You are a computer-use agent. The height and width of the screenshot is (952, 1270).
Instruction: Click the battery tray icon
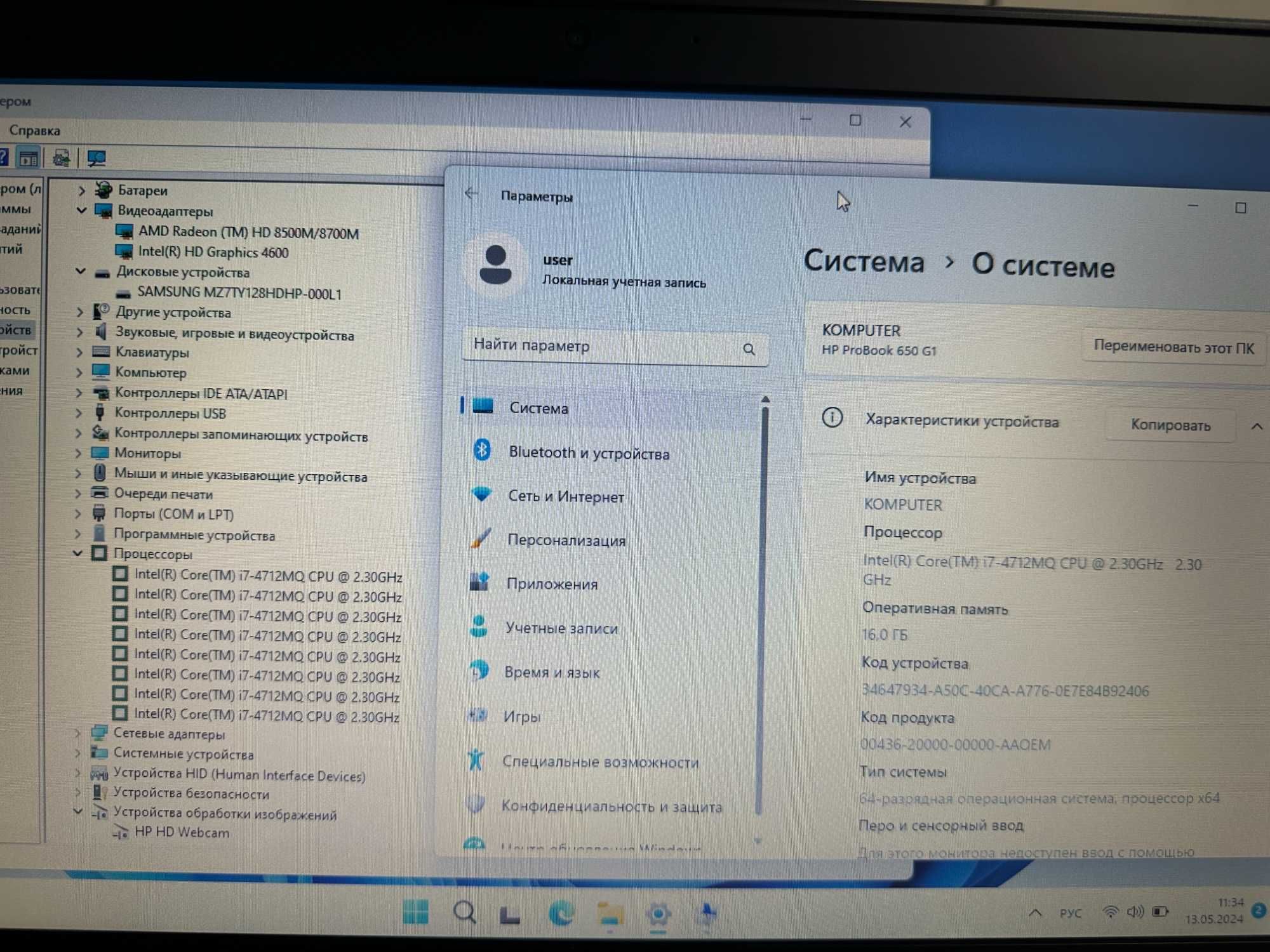(x=1160, y=912)
